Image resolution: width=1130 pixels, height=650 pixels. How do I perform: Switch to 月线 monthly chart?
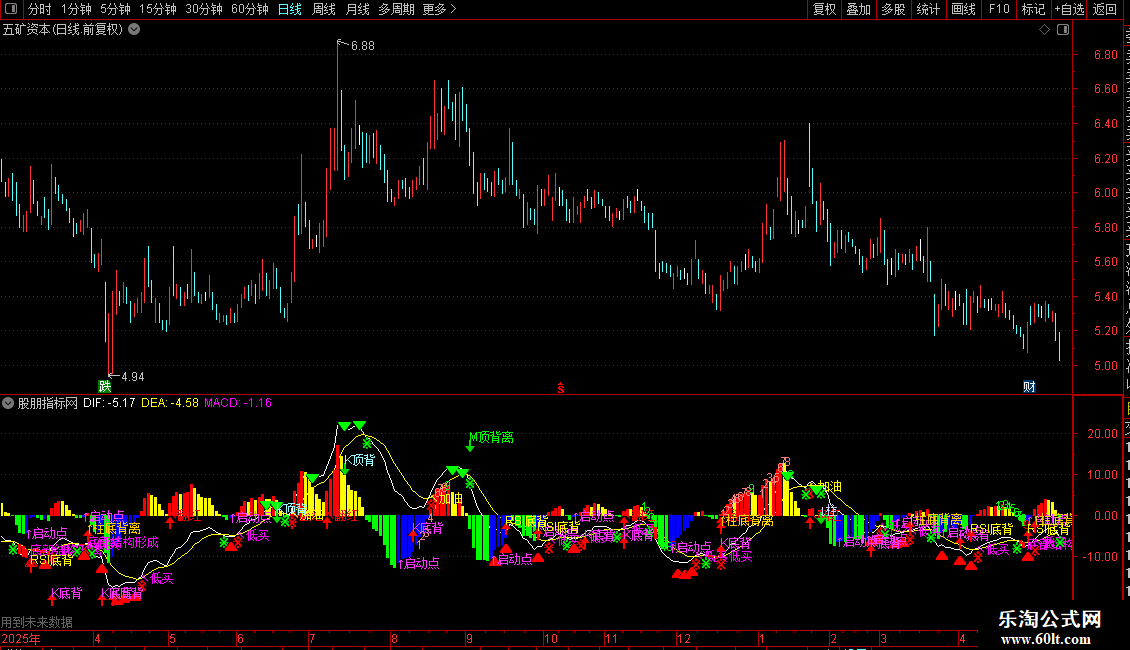357,9
